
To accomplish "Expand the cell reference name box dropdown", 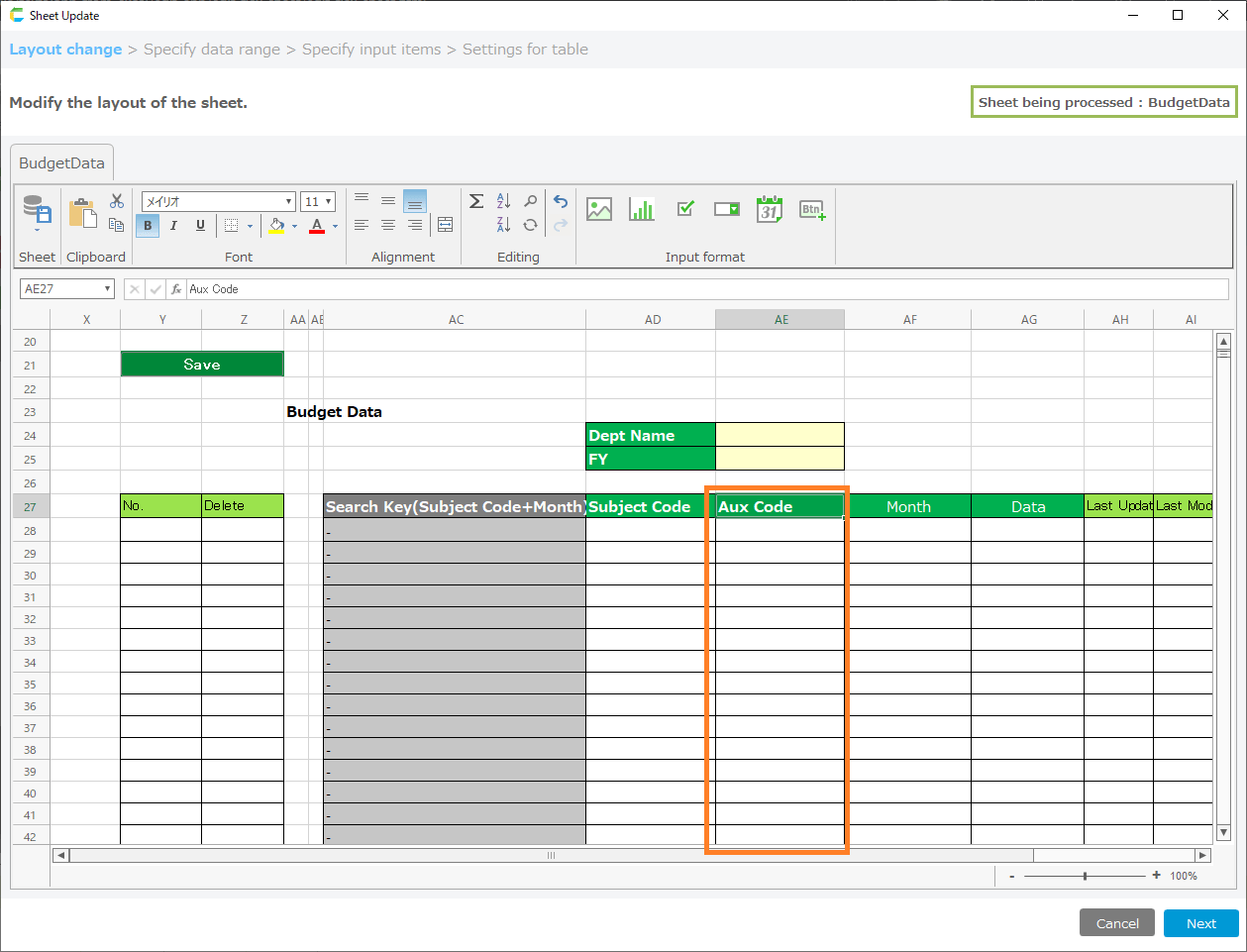I will pyautogui.click(x=107, y=289).
